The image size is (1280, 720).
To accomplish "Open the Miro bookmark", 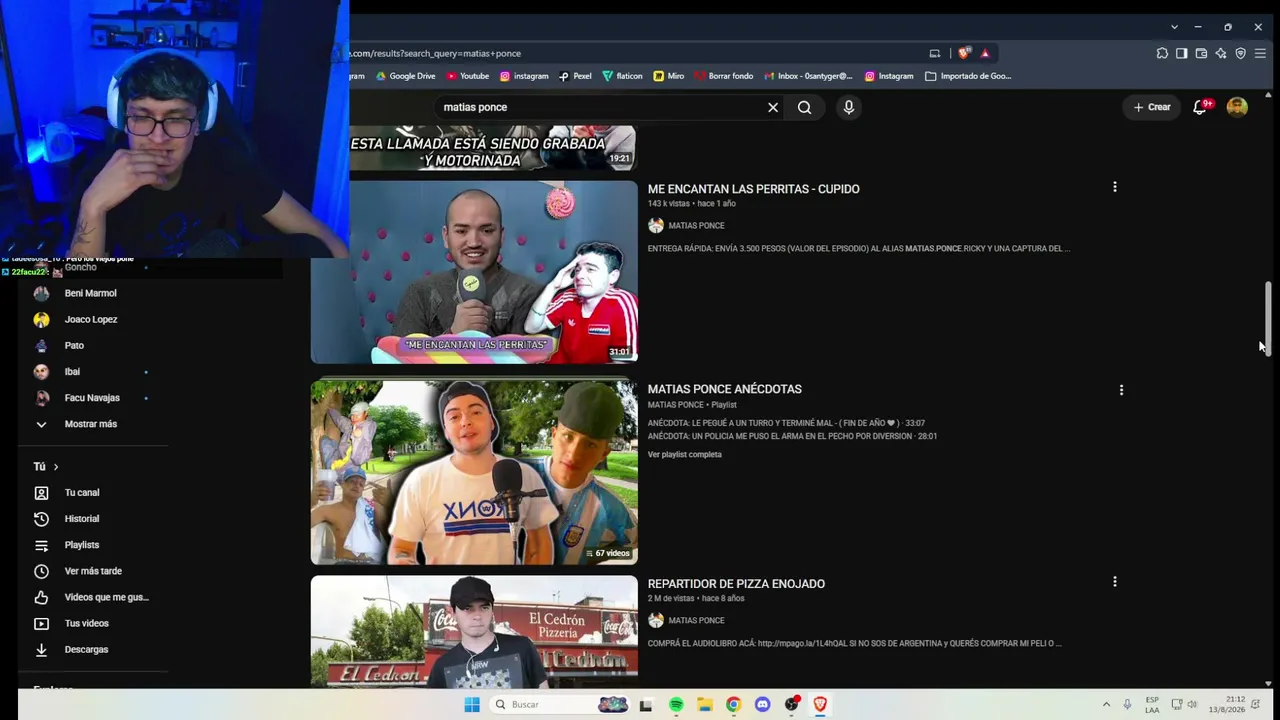I will 669,76.
